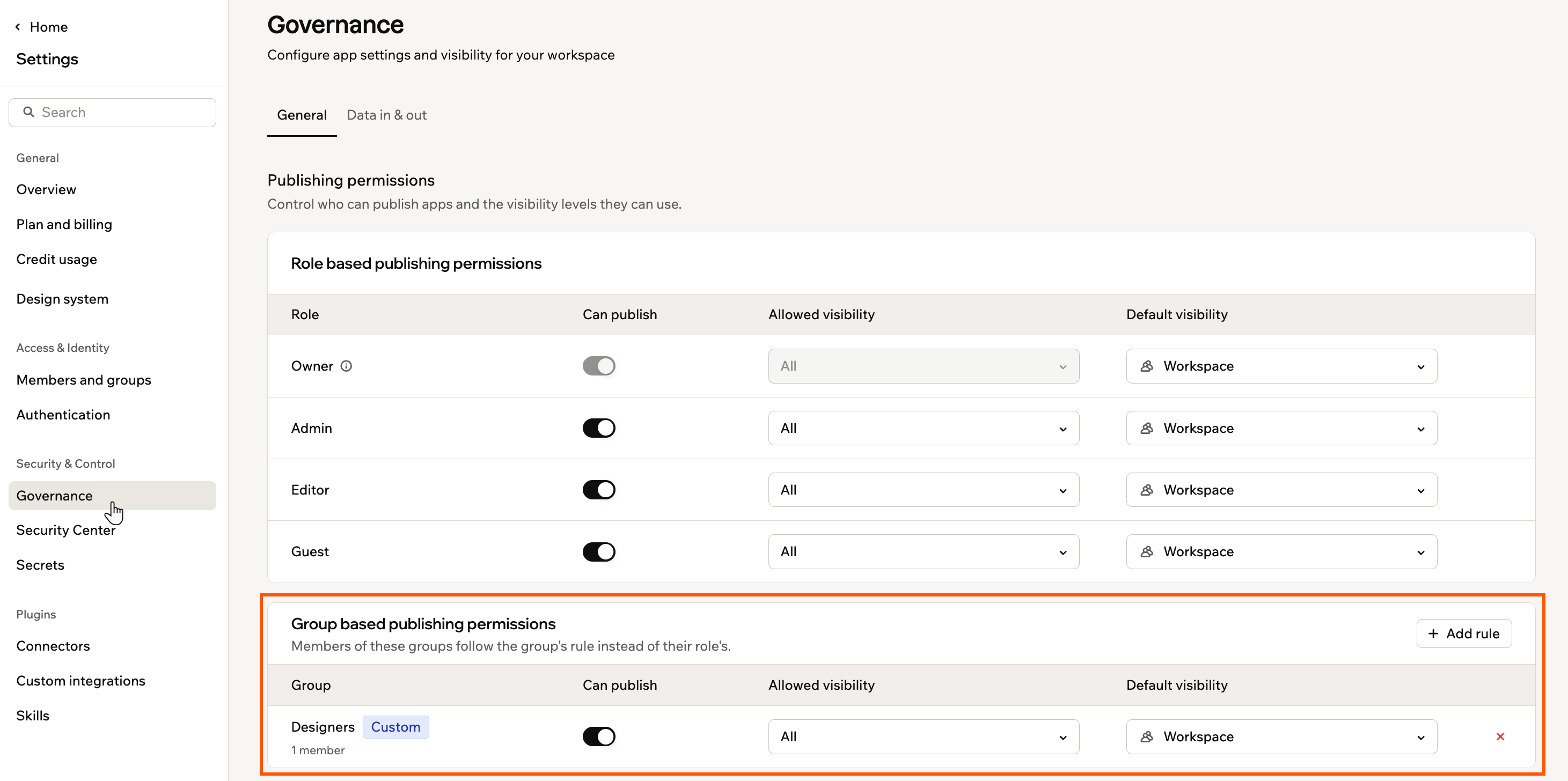This screenshot has width=1568, height=781.
Task: Open Credit usage page
Action: click(x=56, y=259)
